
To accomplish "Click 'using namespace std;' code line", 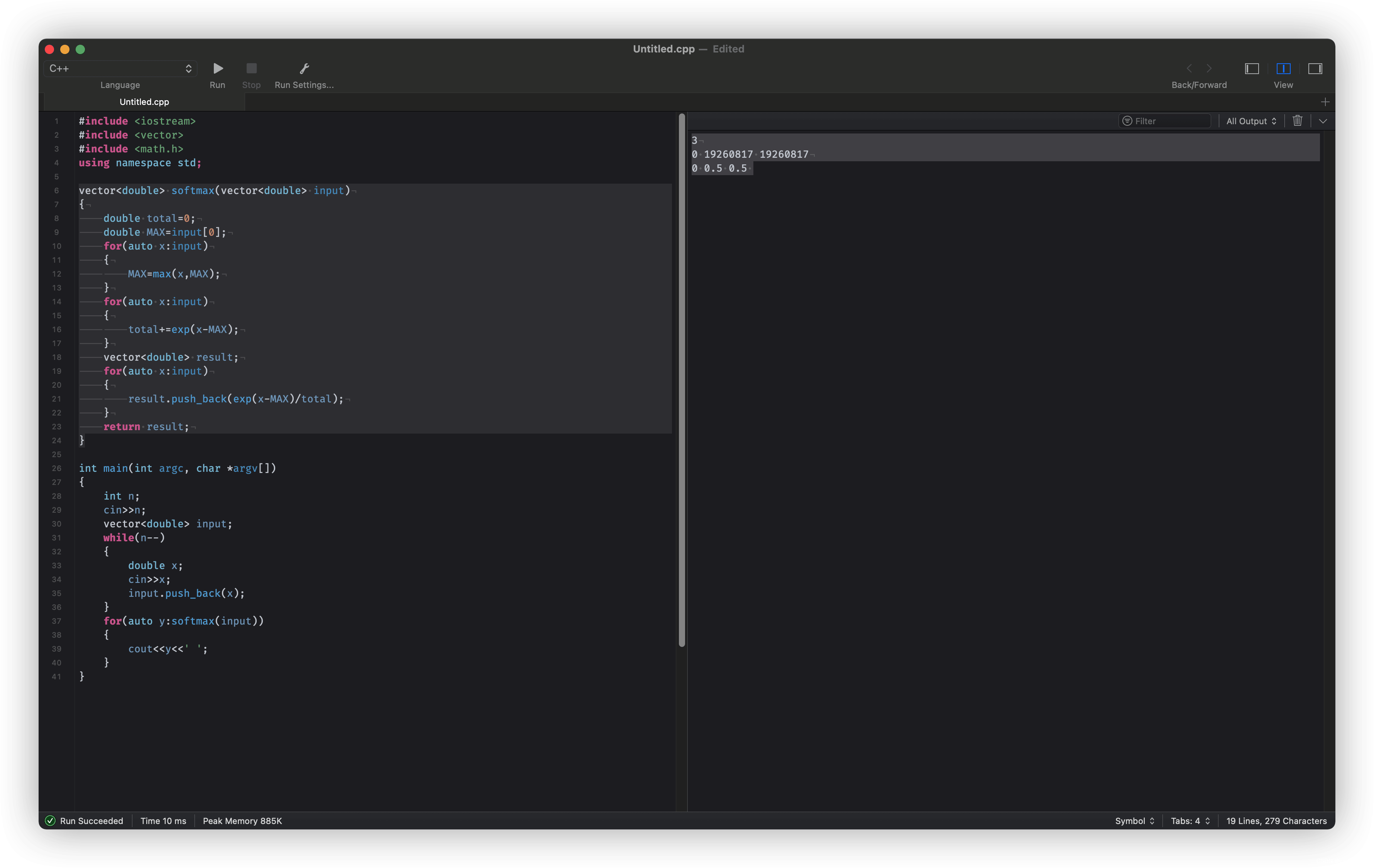I will click(x=140, y=162).
